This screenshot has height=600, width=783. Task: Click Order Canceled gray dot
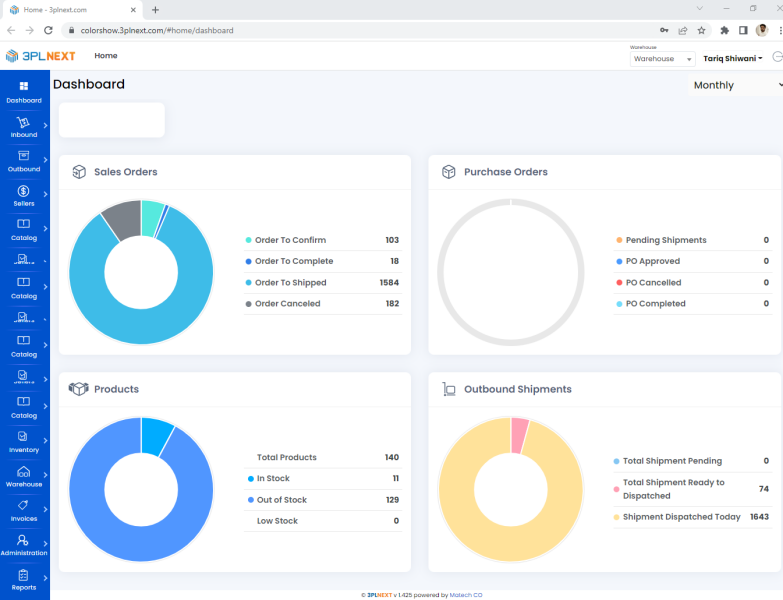click(249, 304)
